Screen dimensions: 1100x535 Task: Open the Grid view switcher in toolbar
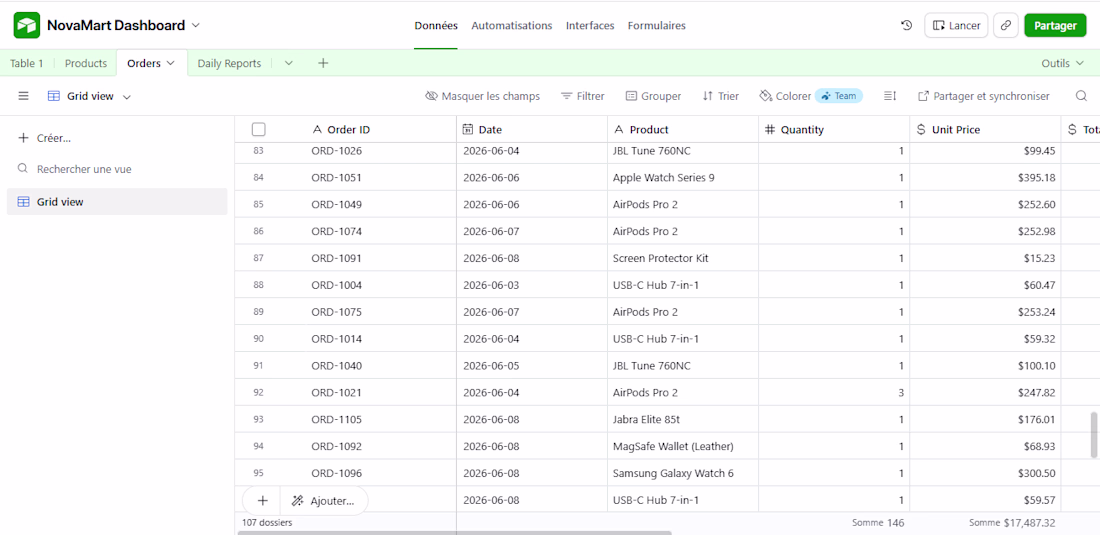click(x=89, y=96)
